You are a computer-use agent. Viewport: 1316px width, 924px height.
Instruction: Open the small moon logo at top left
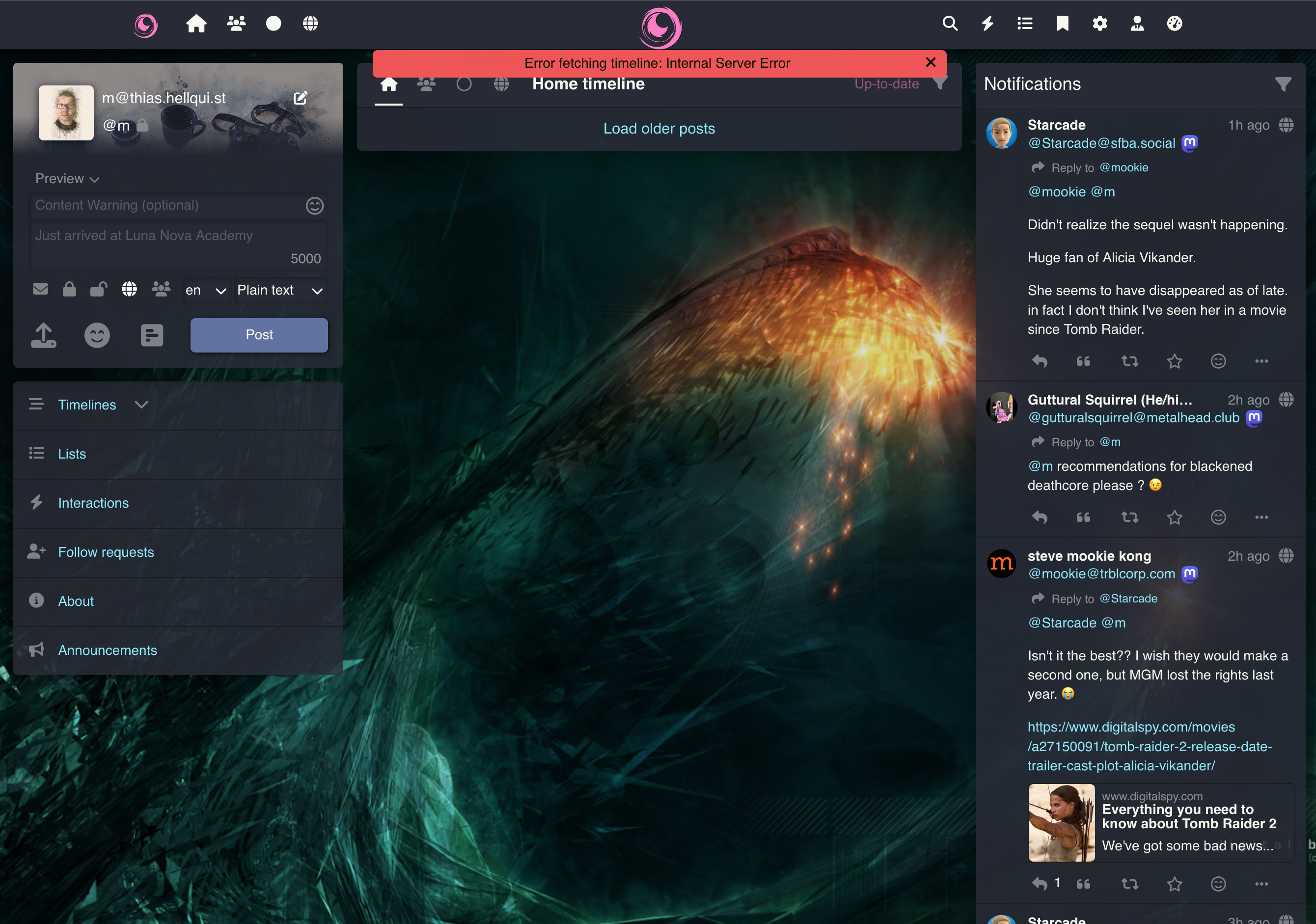[x=145, y=25]
